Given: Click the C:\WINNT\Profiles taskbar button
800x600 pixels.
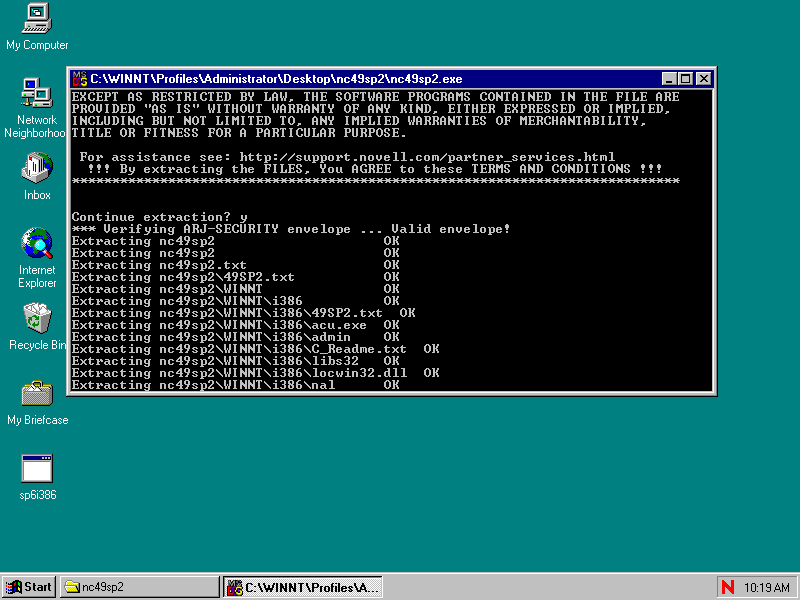Looking at the screenshot, I should 304,587.
